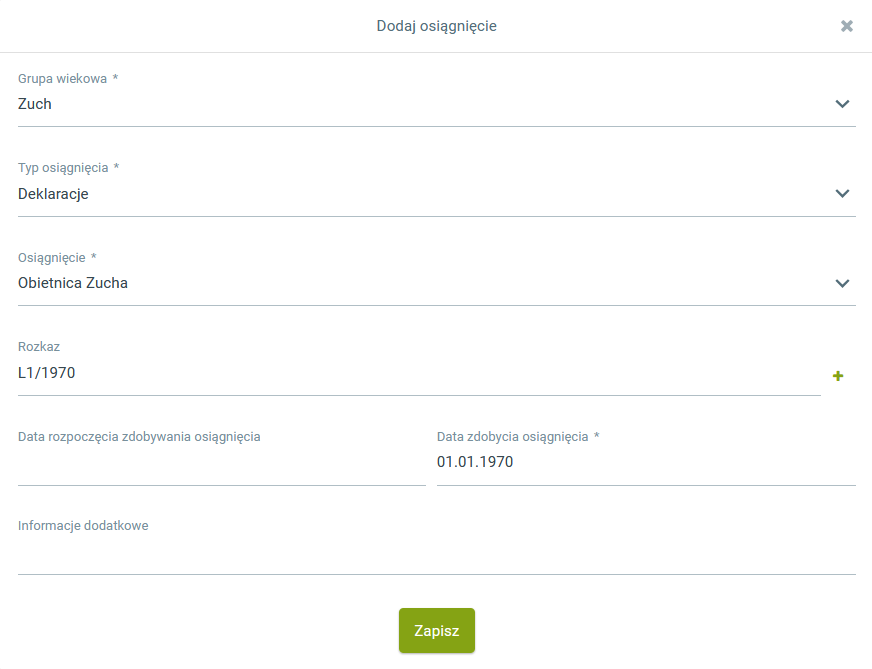872x669 pixels.
Task: Click the selected value Zuch
Action: (35, 104)
